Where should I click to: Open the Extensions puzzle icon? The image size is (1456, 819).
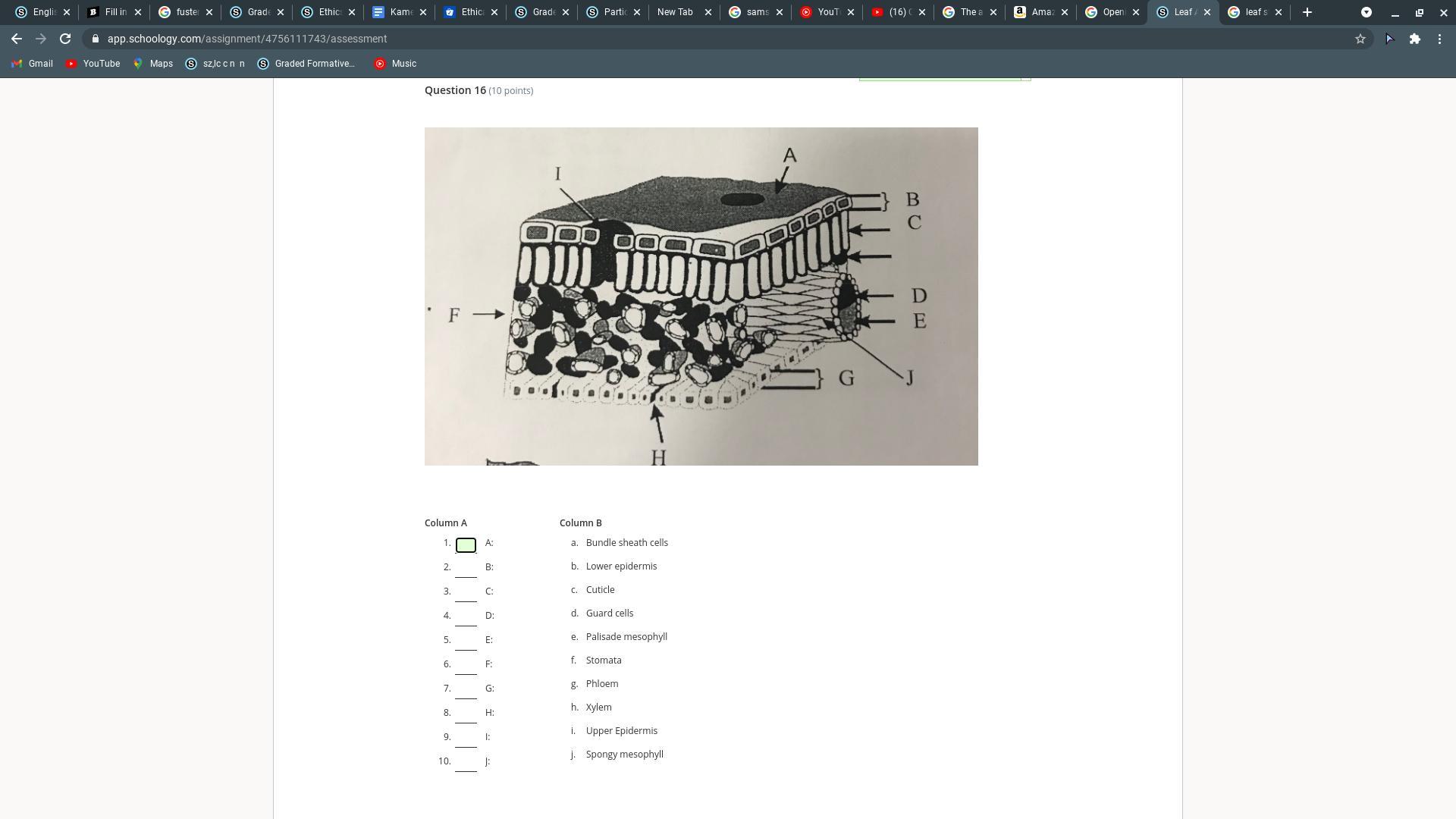(x=1415, y=39)
